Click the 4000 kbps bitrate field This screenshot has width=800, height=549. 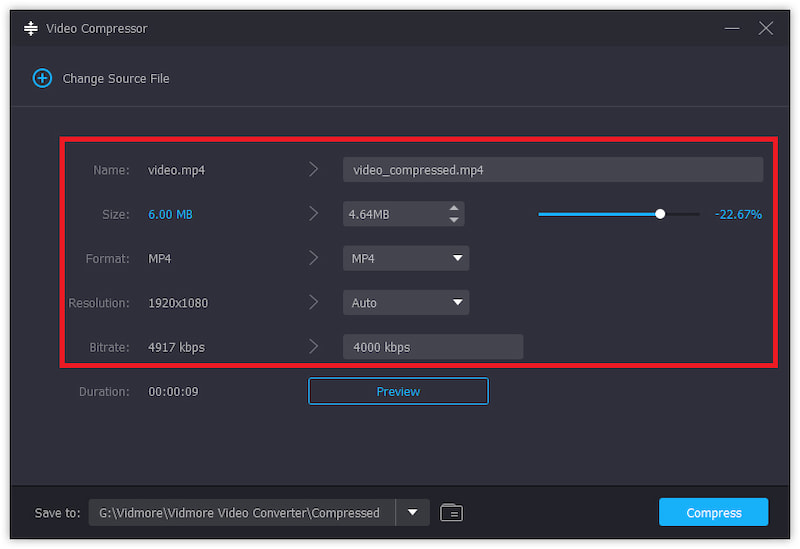point(433,347)
